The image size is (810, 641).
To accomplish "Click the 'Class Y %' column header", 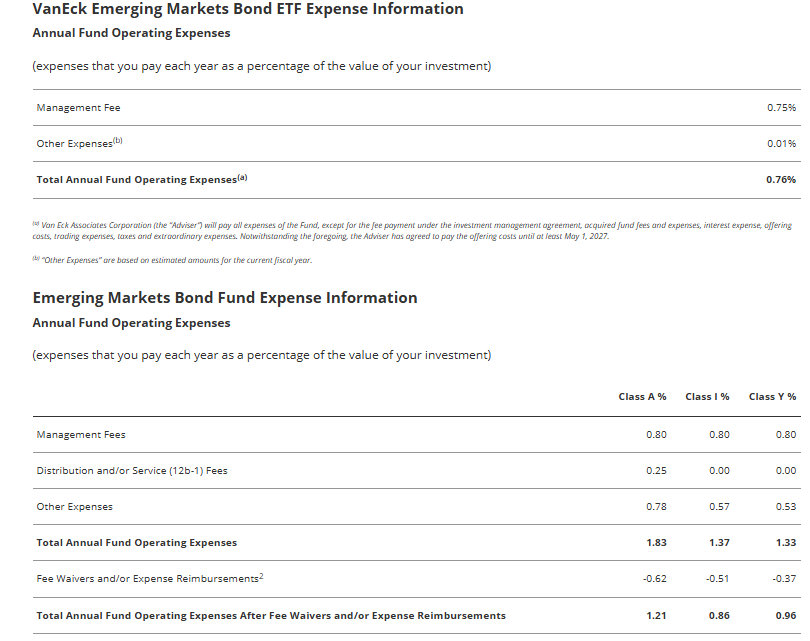I will coord(772,397).
